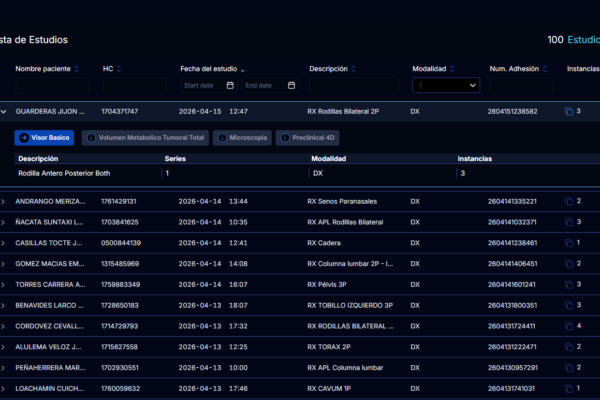This screenshot has width=600, height=400.
Task: Click the Num. Adhesión sort icon
Action: coord(546,69)
